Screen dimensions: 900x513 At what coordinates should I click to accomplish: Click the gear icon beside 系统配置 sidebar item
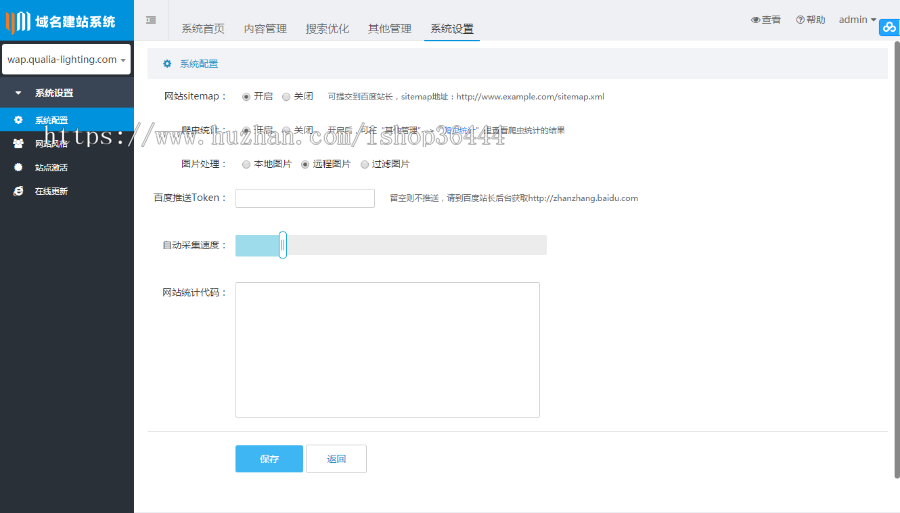tap(18, 120)
